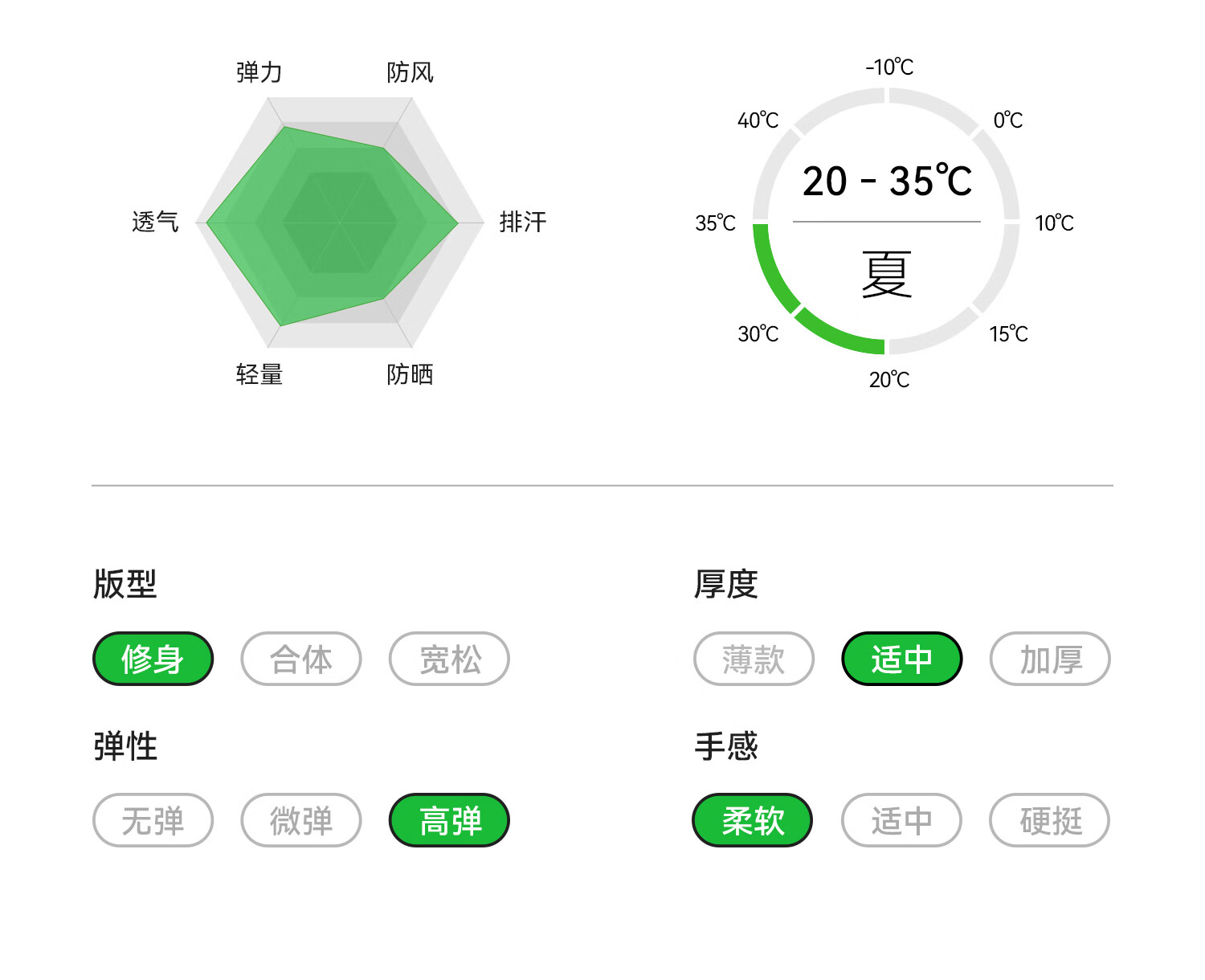Click the 20℃ mark on temperature dial
The height and width of the screenshot is (980, 1205).
(x=889, y=379)
